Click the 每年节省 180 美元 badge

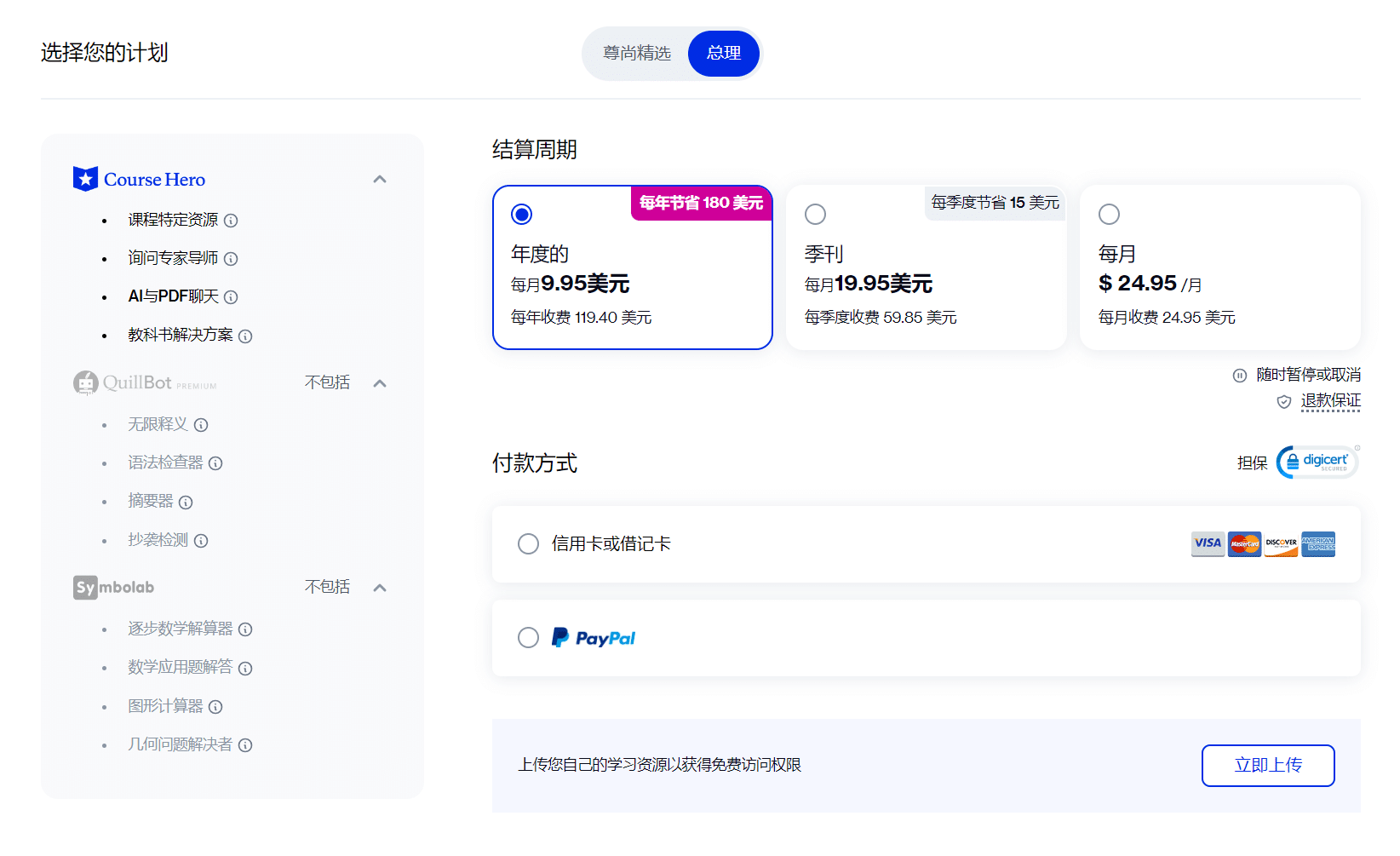click(x=701, y=204)
